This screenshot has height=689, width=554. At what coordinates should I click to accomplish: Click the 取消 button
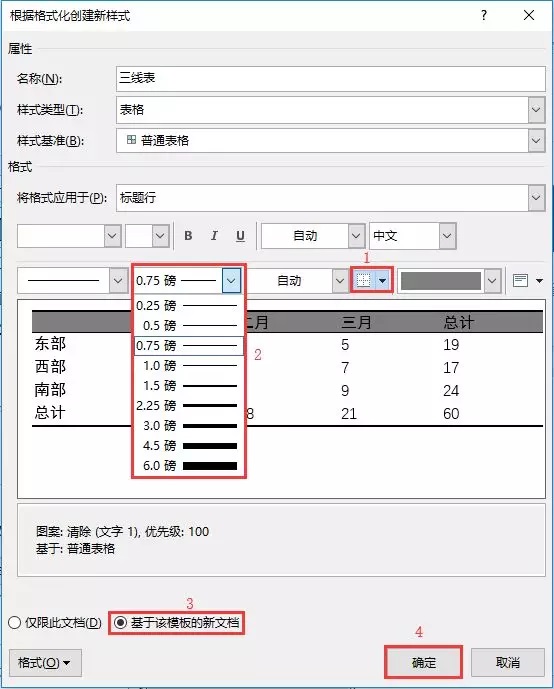[x=507, y=662]
